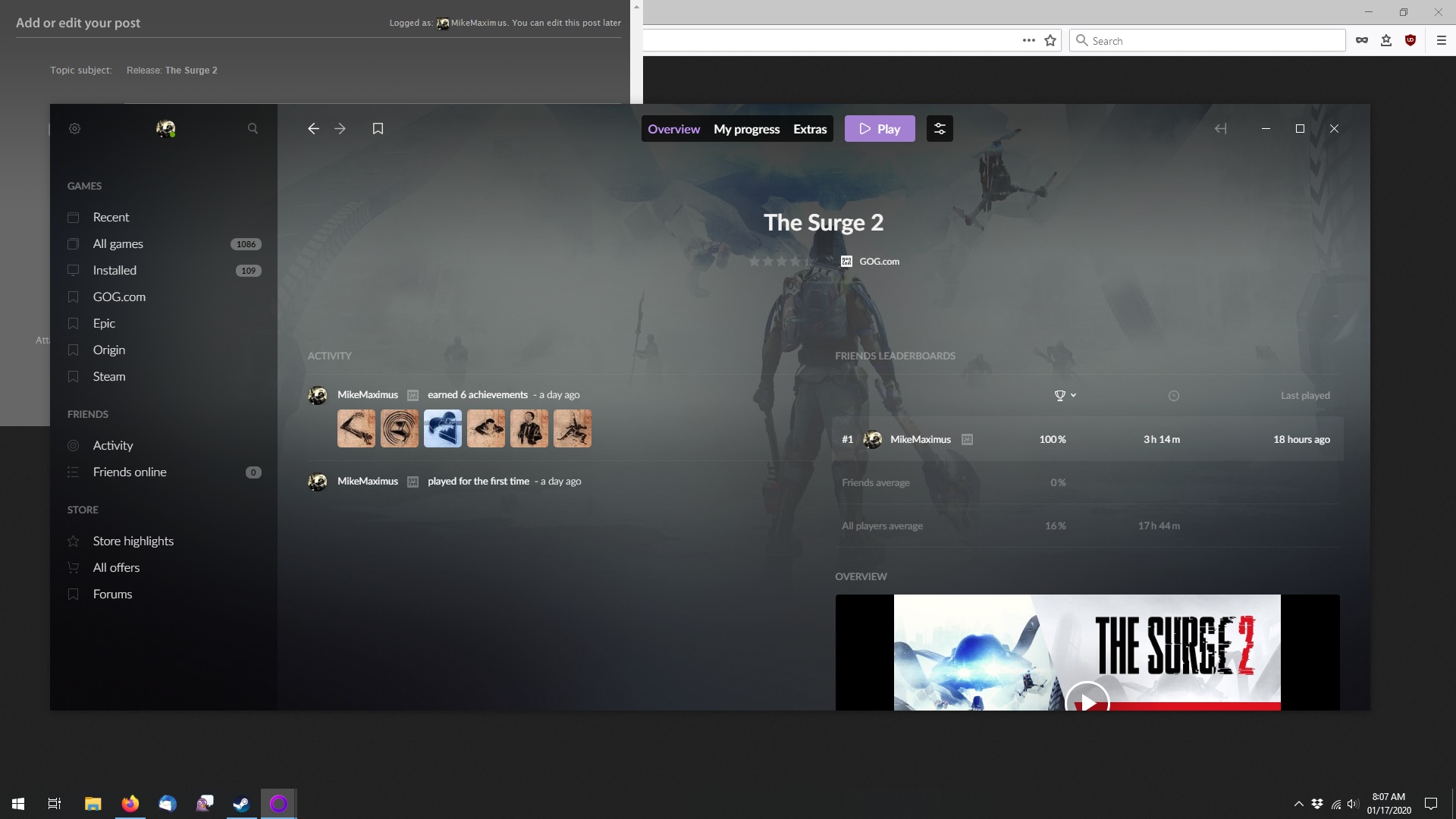
Task: Collapse sidebar with arrow-to-bar icon
Action: click(1220, 129)
